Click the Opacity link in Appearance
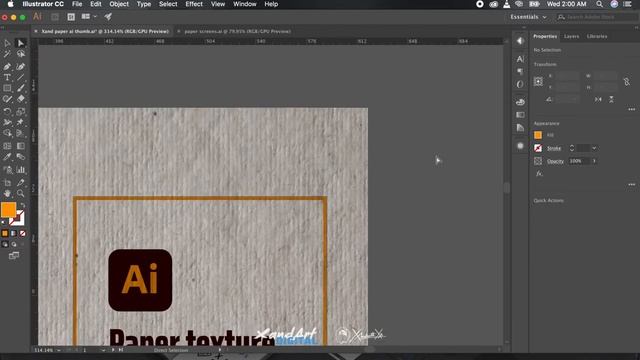640x360 pixels. 555,161
